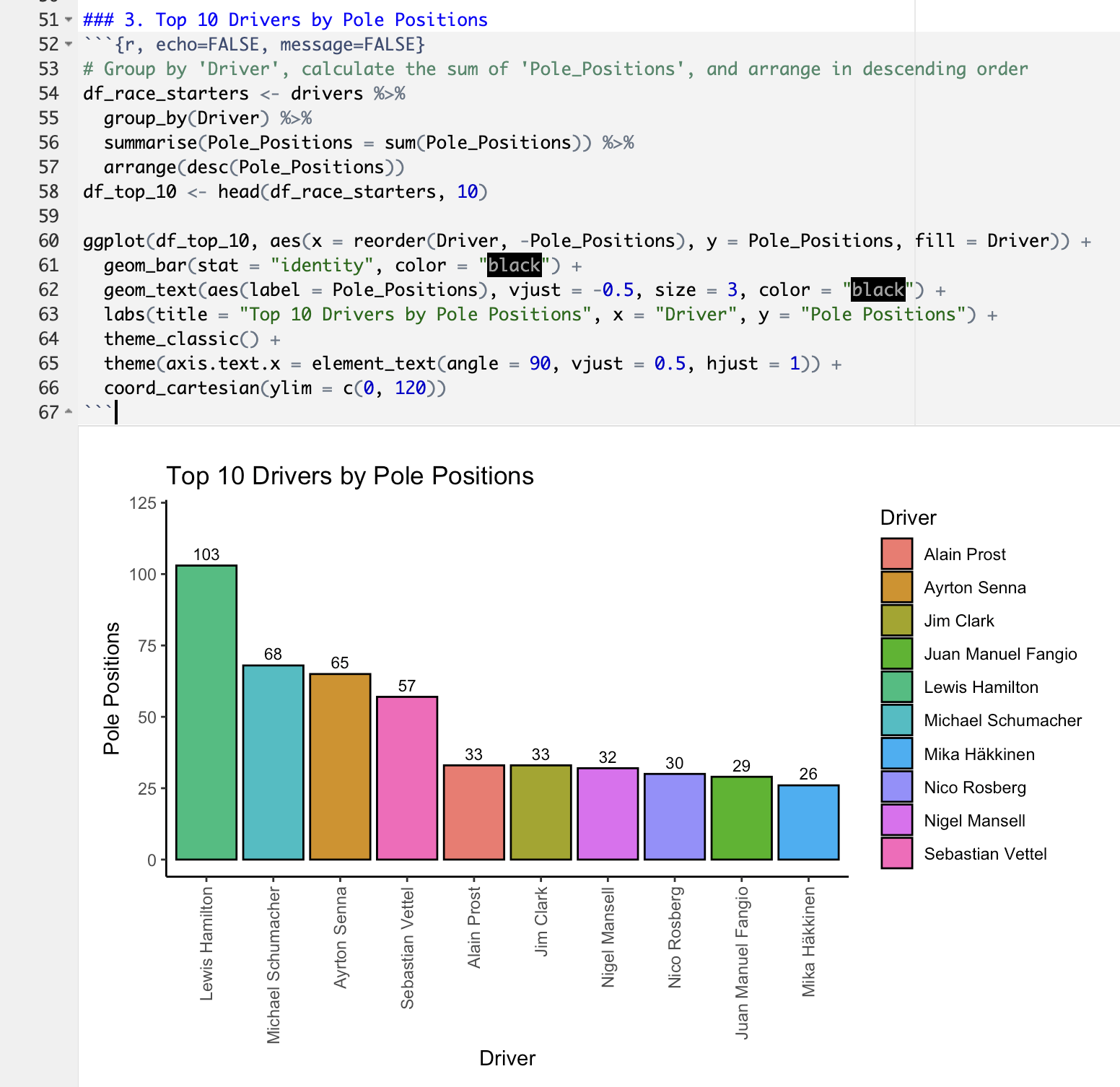Click the Alain Prost legend color swatch

coord(897,554)
